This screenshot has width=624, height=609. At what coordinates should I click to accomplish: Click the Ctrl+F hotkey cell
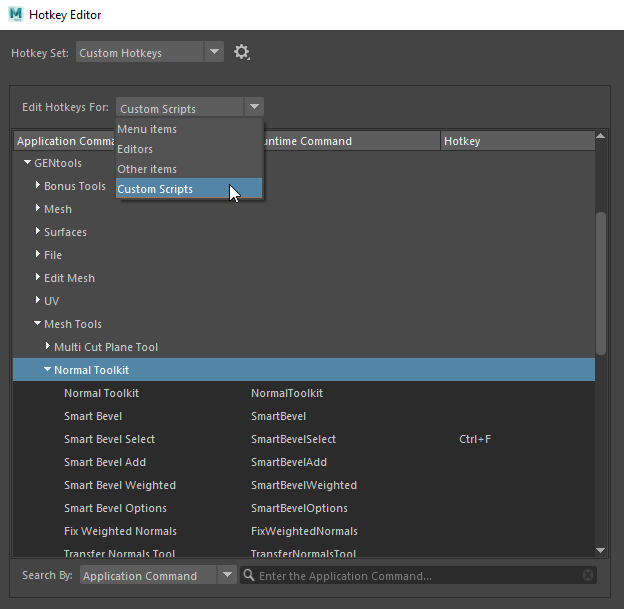coord(475,439)
